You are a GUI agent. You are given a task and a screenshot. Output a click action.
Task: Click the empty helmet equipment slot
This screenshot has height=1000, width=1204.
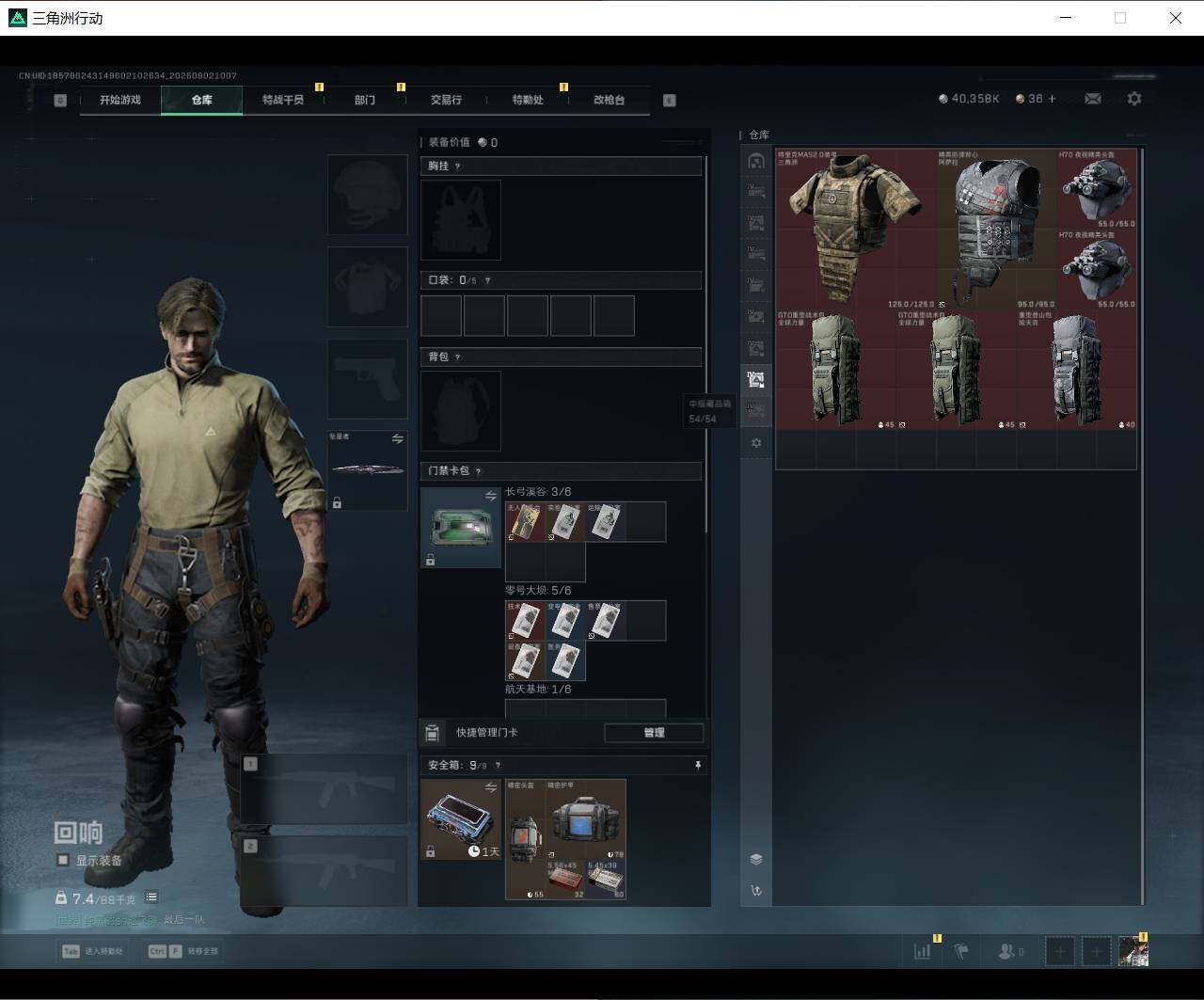(367, 195)
